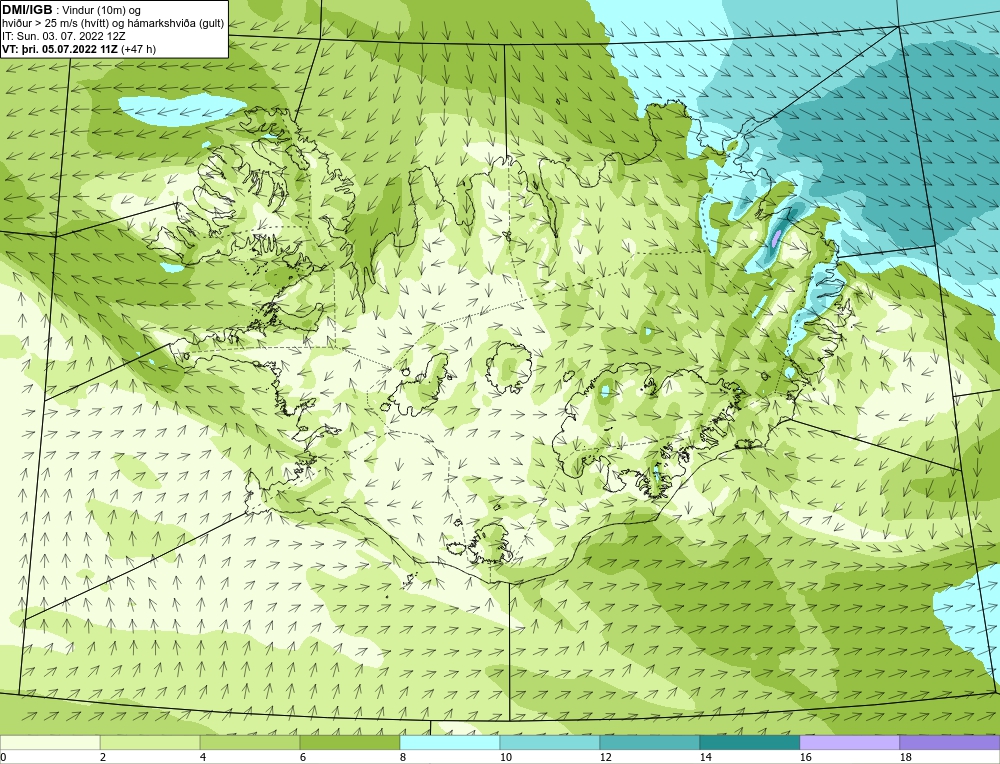Image resolution: width=1000 pixels, height=764 pixels.
Task: Click the darker green 6–8 m/s legend swatch
Action: pos(349,742)
